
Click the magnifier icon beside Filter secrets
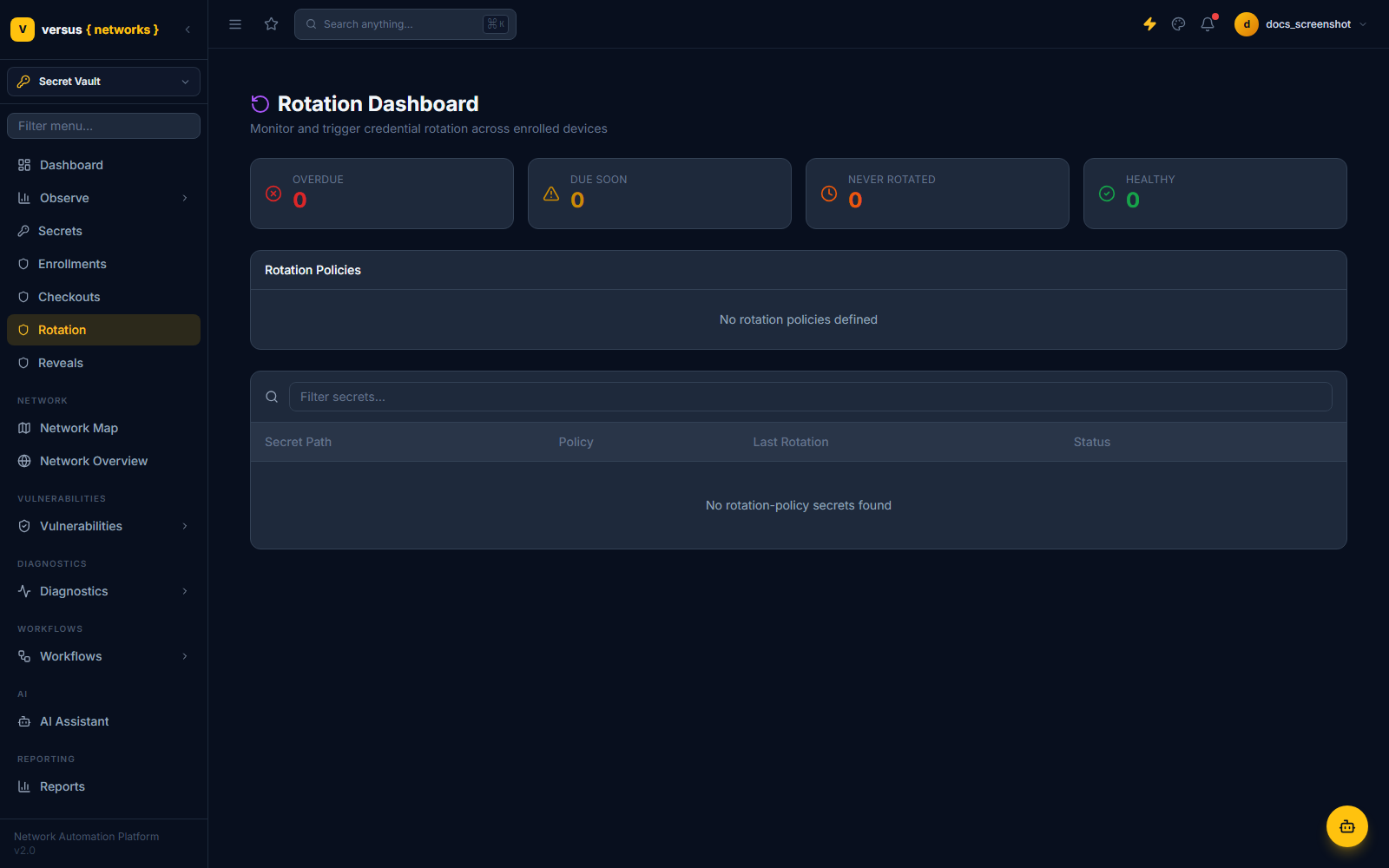tap(272, 397)
